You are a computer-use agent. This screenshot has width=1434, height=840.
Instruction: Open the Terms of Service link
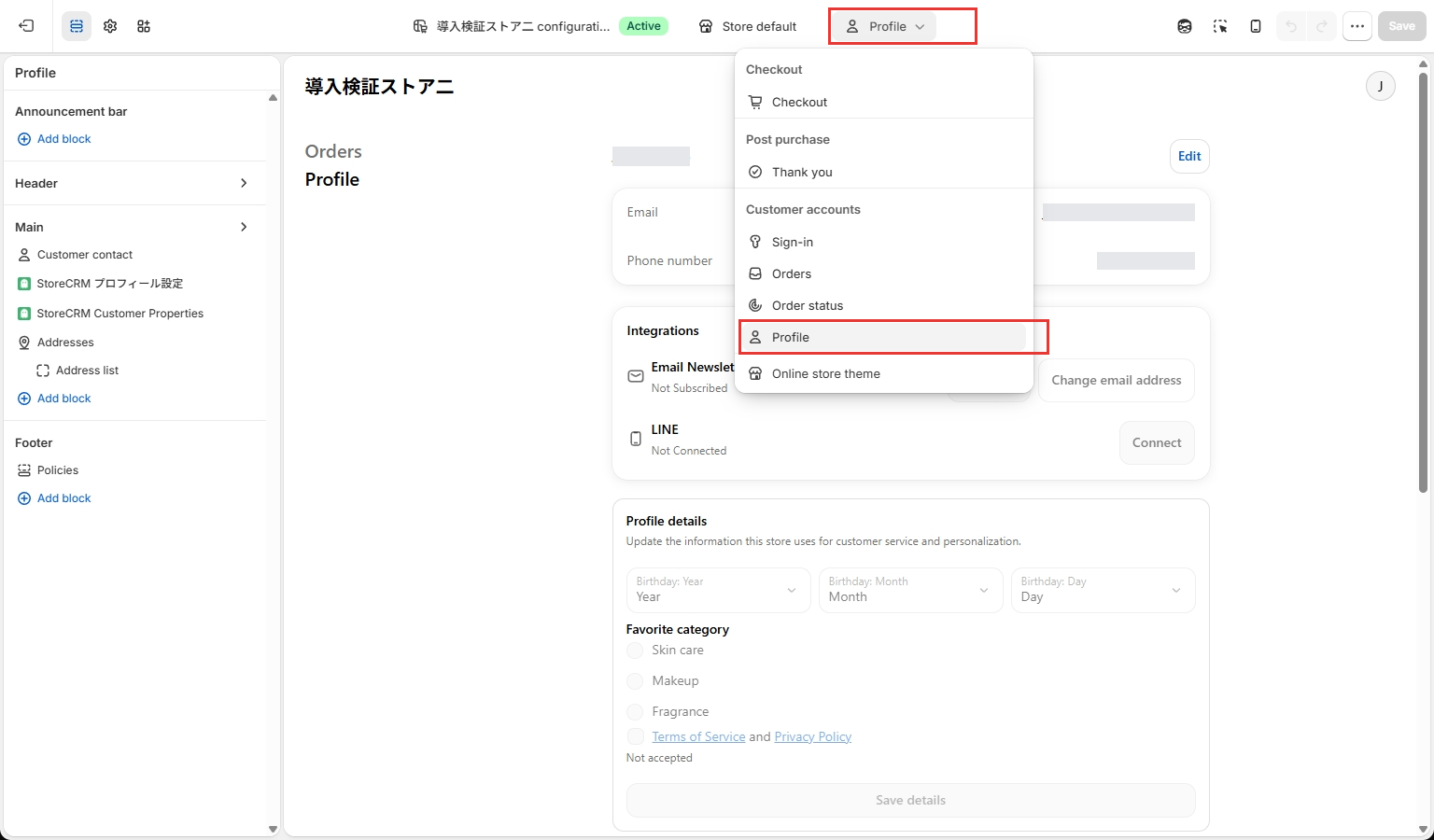698,736
